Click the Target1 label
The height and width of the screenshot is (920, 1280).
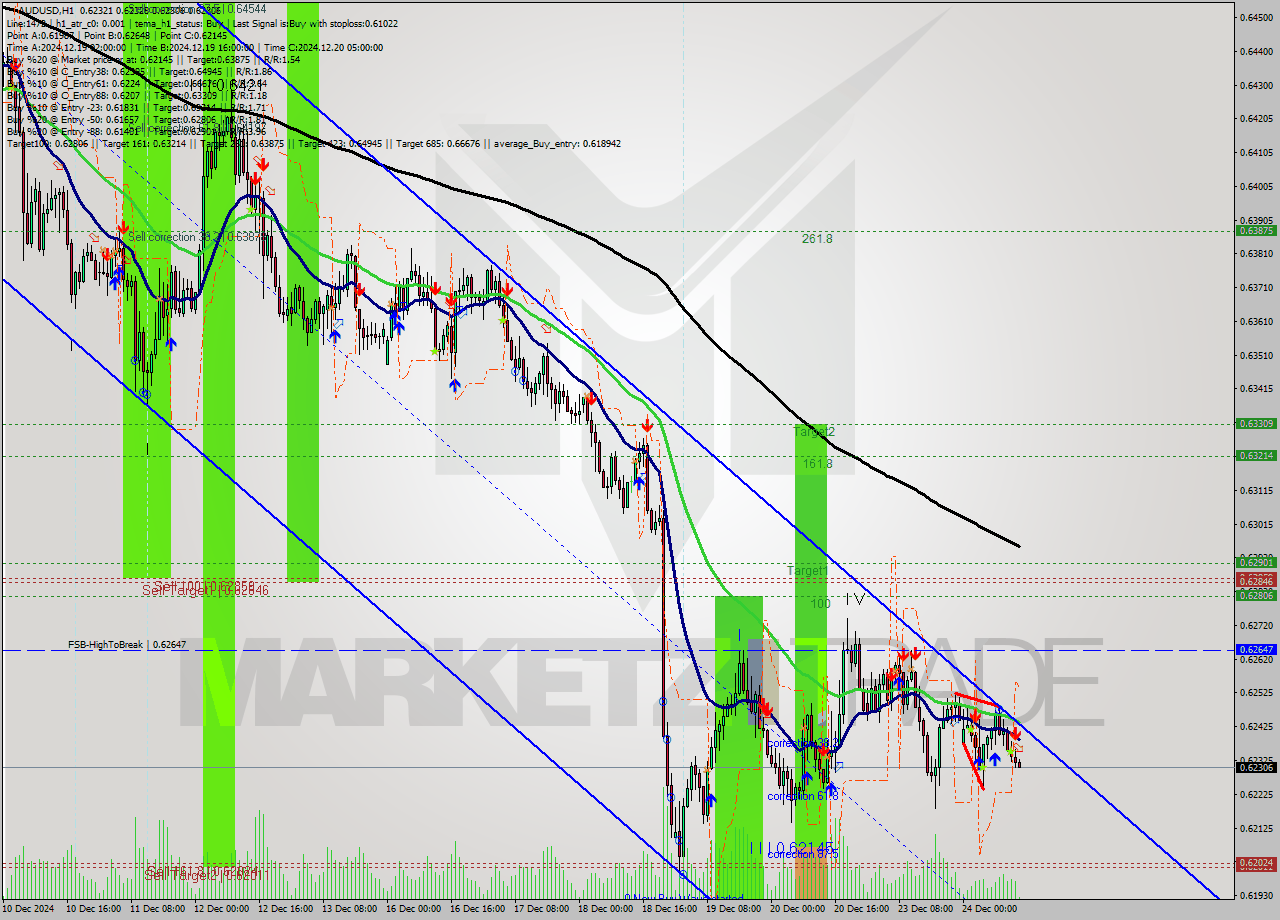click(x=807, y=571)
